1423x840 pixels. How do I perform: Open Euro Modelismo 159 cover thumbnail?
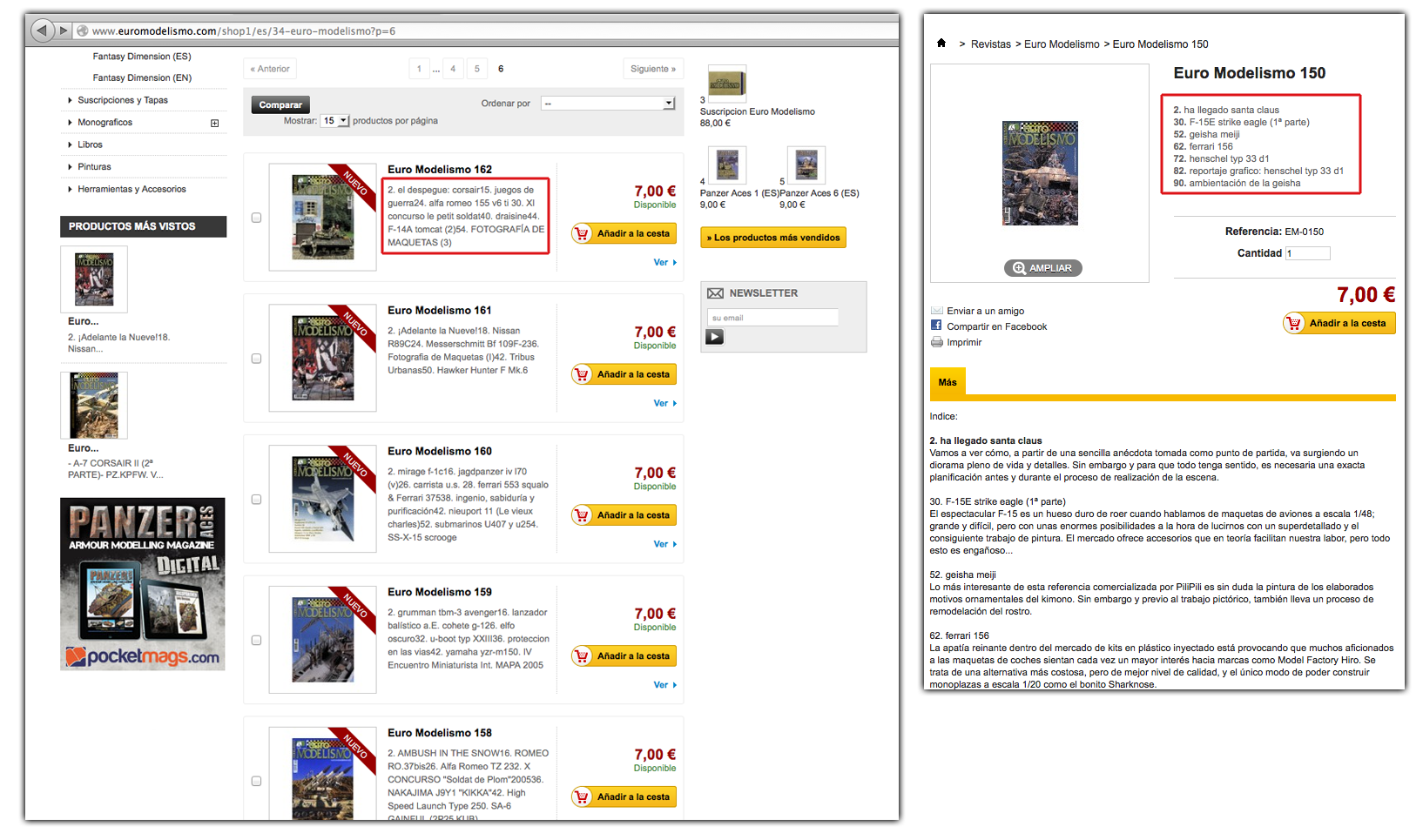[x=323, y=640]
